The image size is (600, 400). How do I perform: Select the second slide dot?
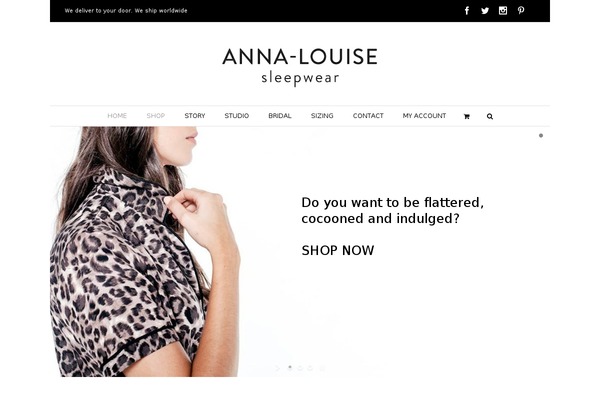point(300,368)
